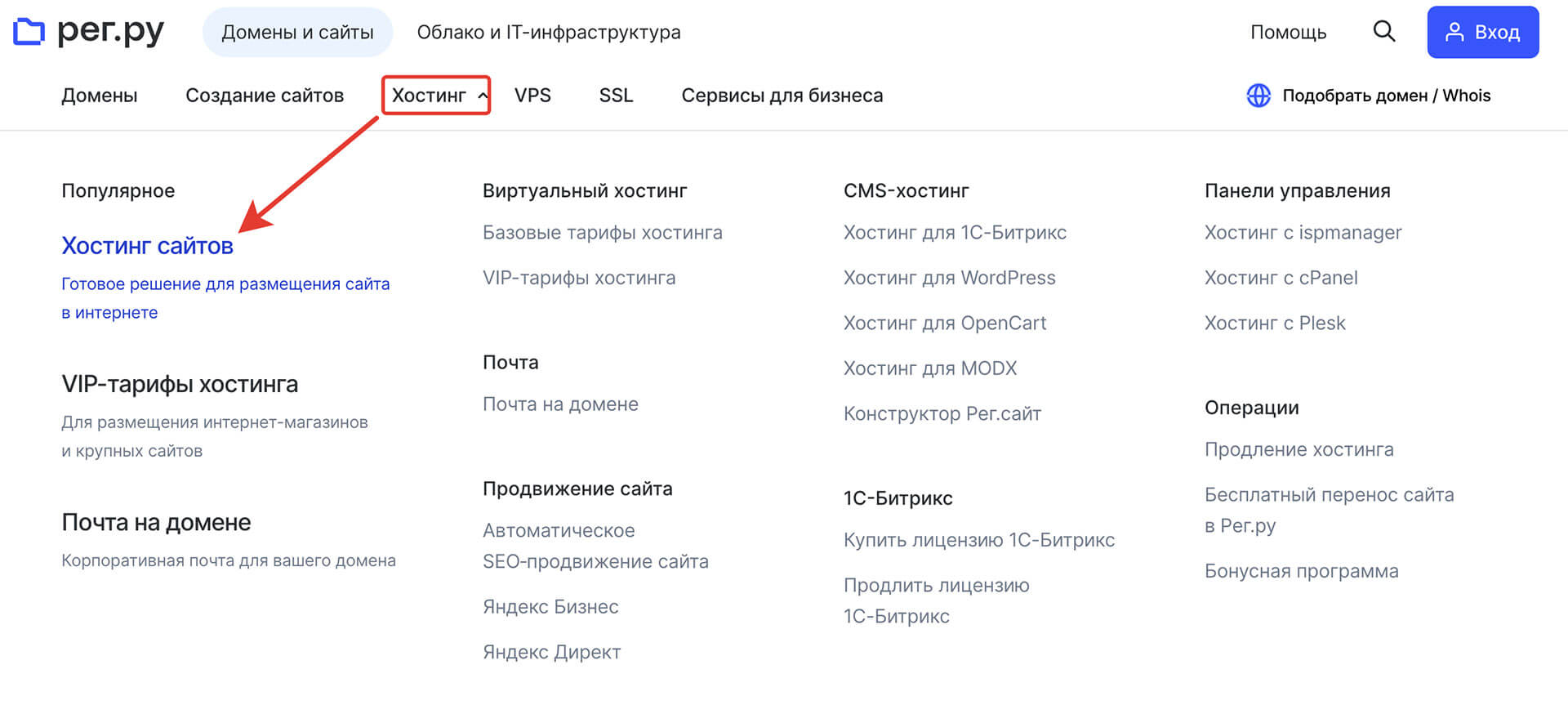Select the Домены и сайты tab

point(297,31)
